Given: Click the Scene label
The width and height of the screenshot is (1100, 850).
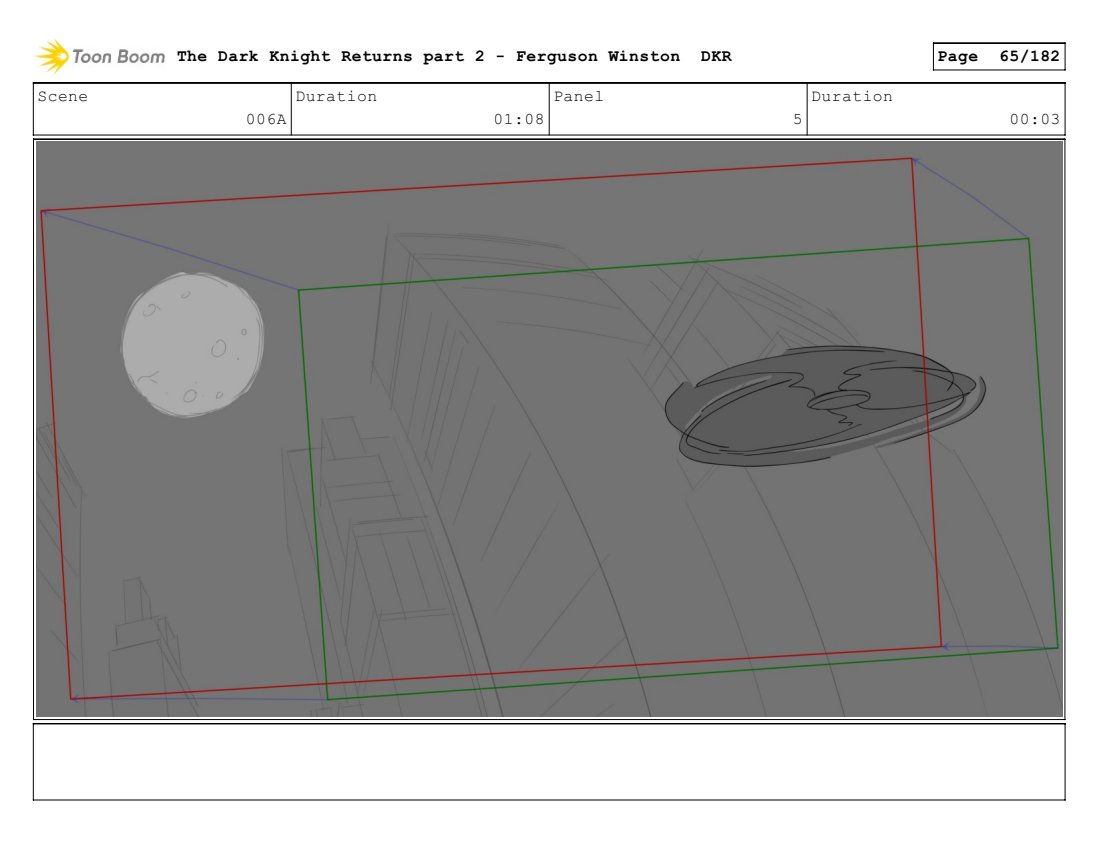Looking at the screenshot, I should click(x=62, y=96).
